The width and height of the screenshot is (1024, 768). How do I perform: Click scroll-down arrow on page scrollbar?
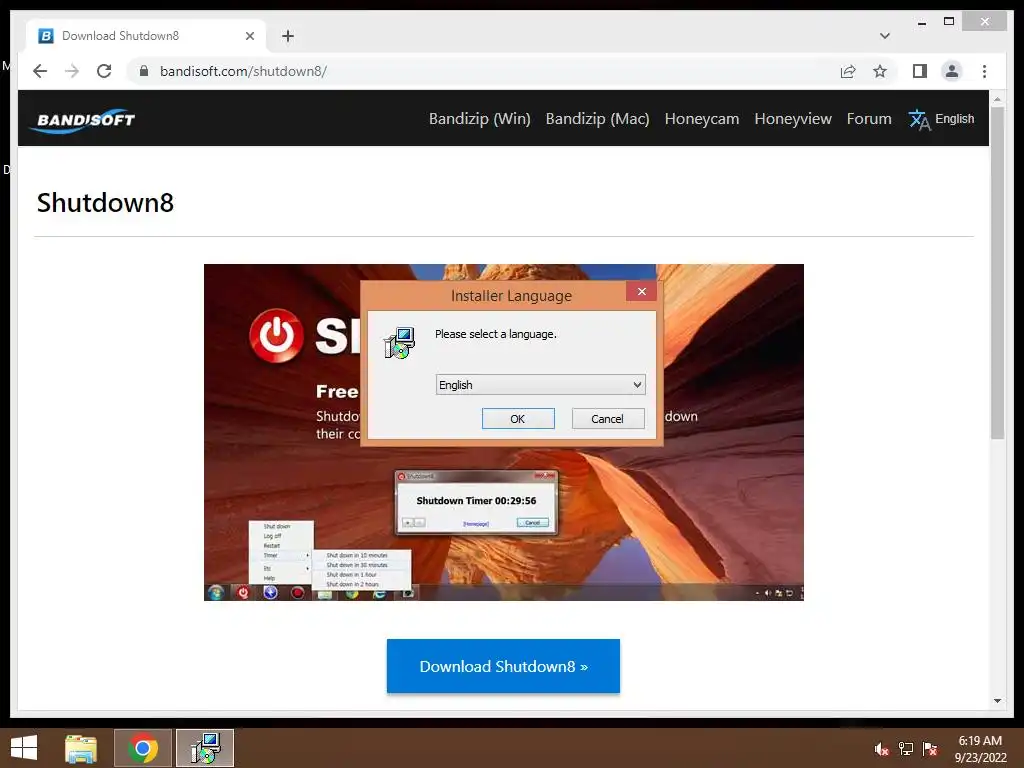click(x=997, y=701)
